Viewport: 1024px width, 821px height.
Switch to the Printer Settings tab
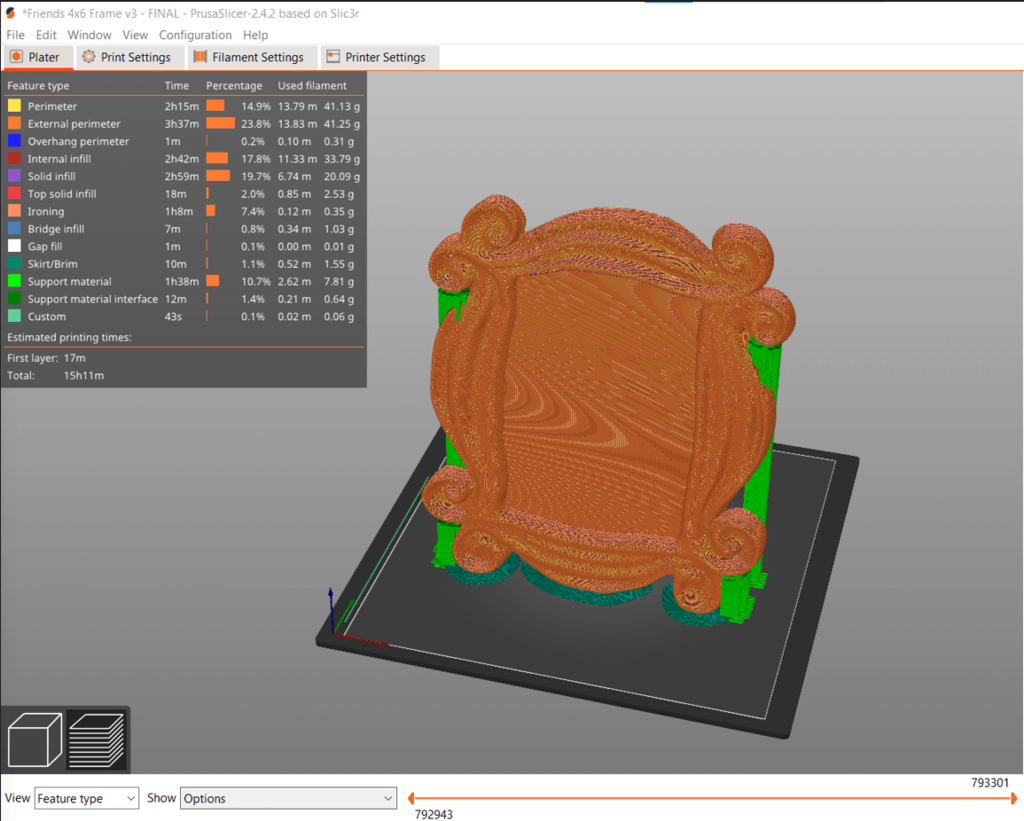coord(380,57)
